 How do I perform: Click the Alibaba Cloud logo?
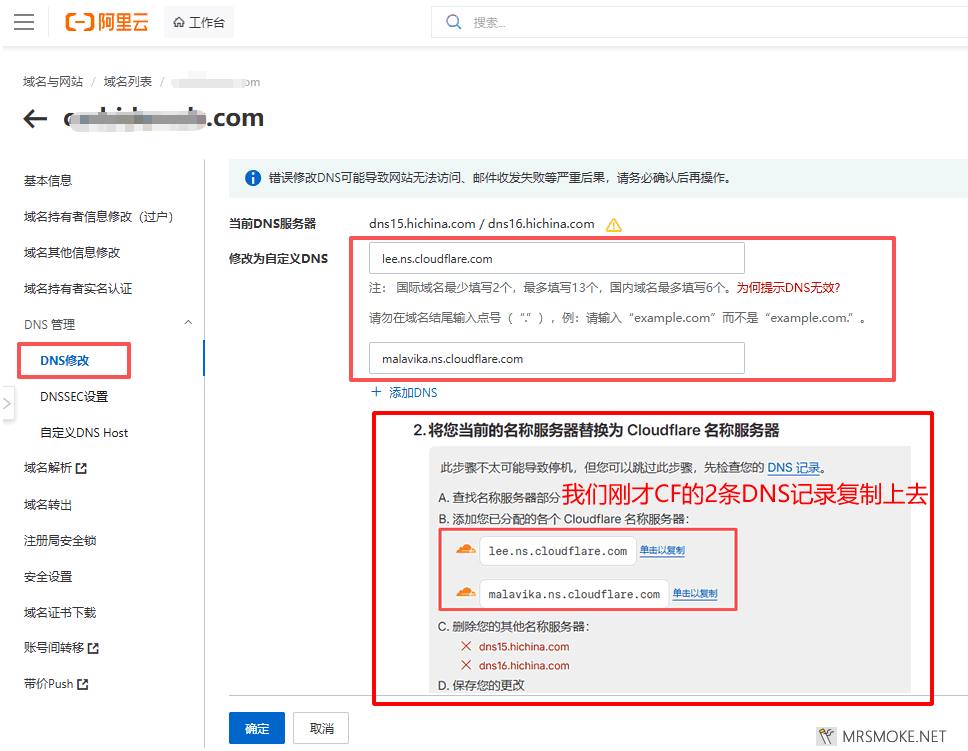[x=107, y=22]
